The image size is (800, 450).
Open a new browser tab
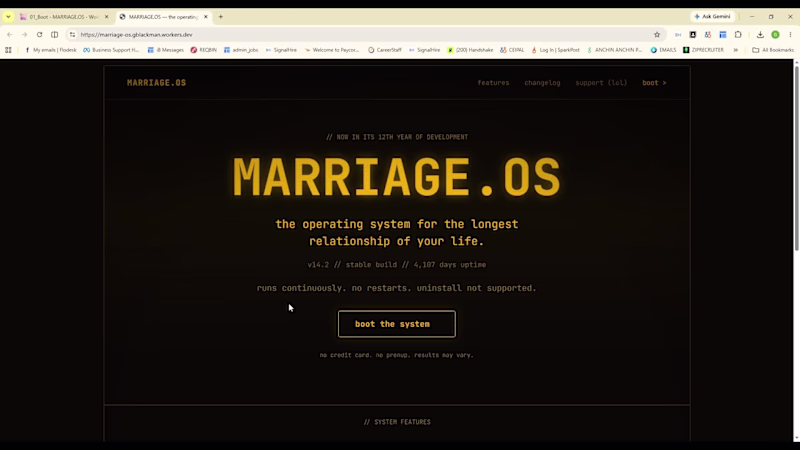pyautogui.click(x=221, y=17)
